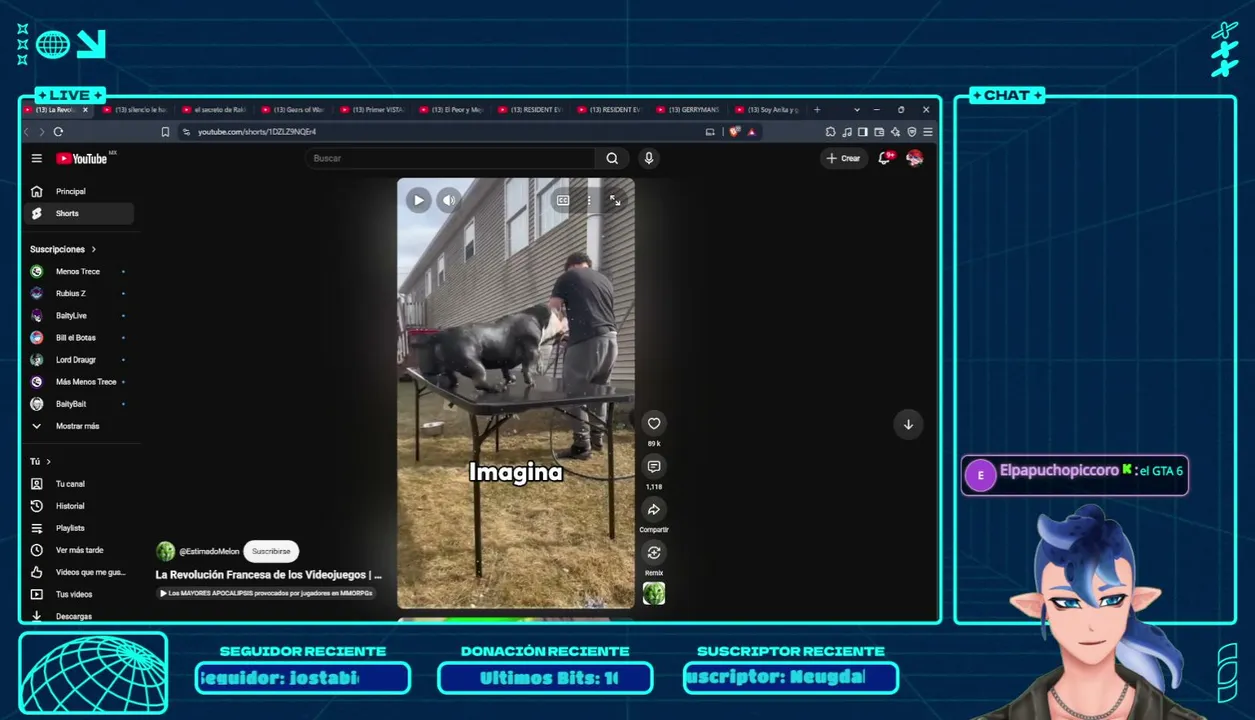Screen dimensions: 1255x720
Task: Open Bill el Botas subscription
Action: pos(79,338)
